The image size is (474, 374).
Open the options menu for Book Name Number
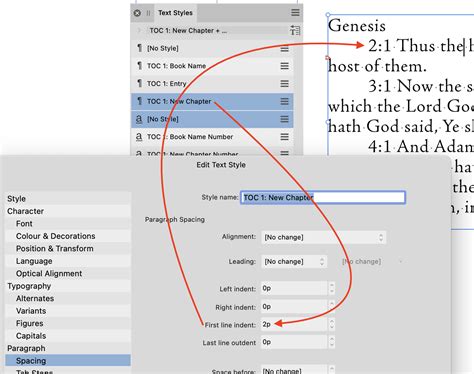pyautogui.click(x=284, y=137)
